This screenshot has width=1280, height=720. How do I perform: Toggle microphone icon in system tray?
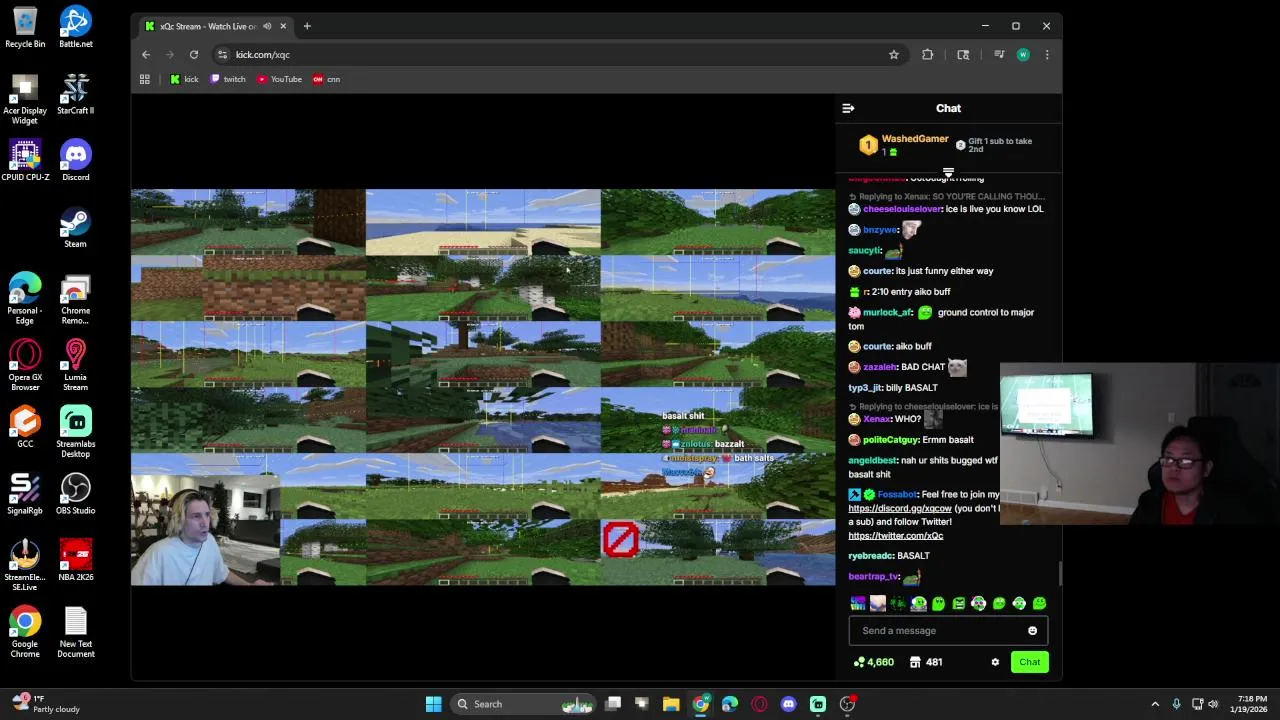pos(1176,704)
